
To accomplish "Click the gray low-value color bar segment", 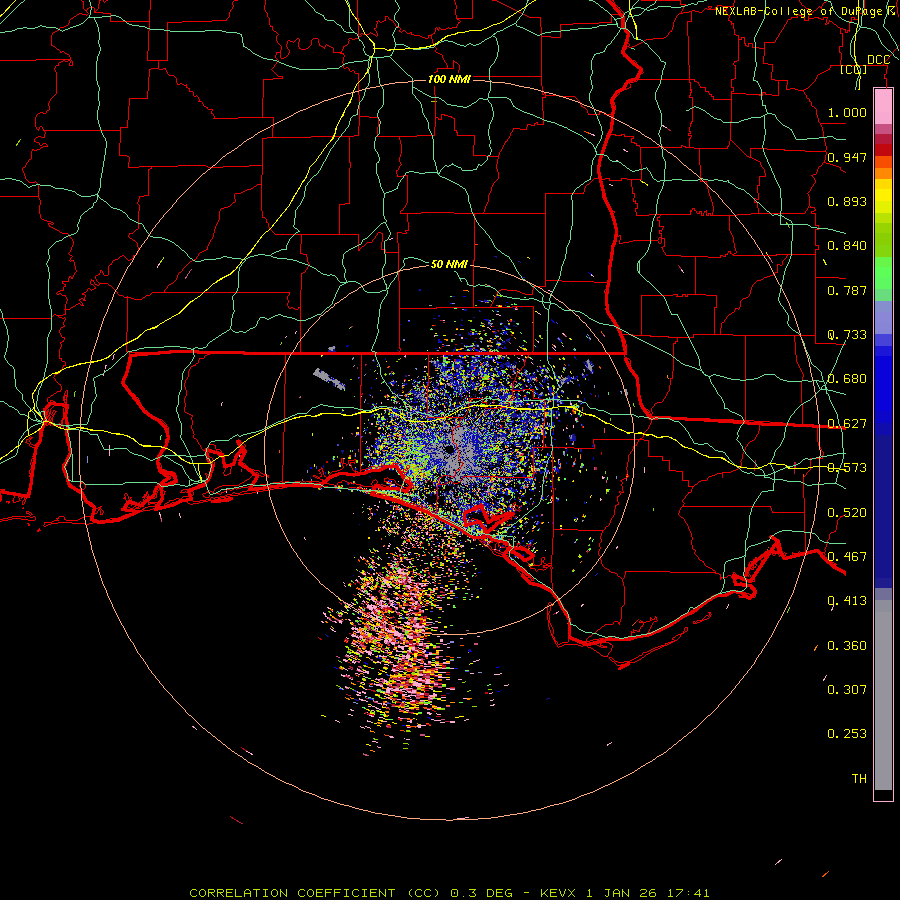I will point(883,695).
